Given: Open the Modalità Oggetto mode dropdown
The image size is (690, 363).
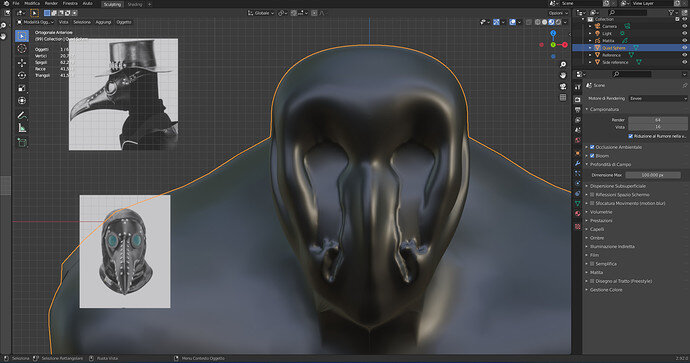Looking at the screenshot, I should point(35,22).
